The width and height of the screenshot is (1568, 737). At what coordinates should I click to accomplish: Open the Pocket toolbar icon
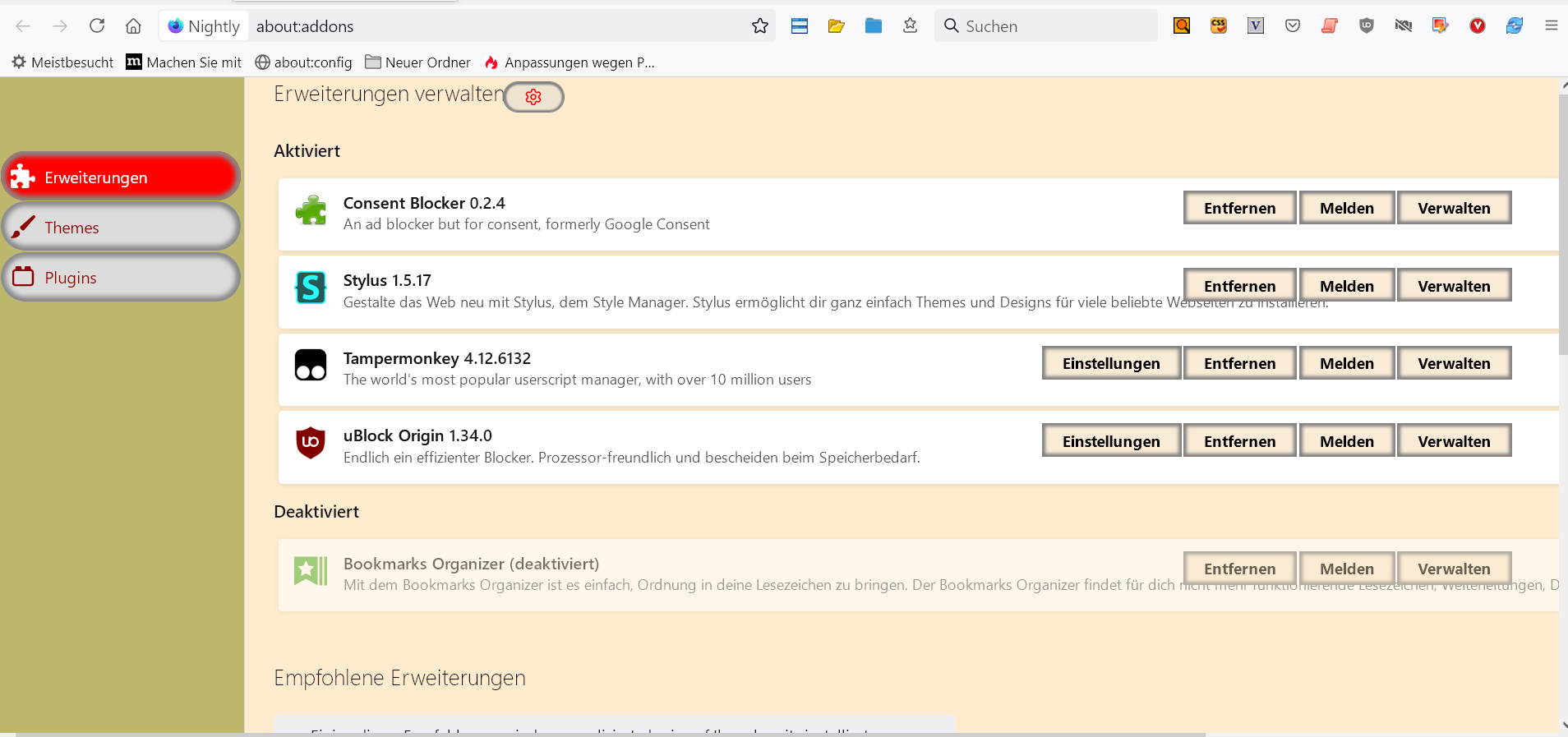[1293, 26]
